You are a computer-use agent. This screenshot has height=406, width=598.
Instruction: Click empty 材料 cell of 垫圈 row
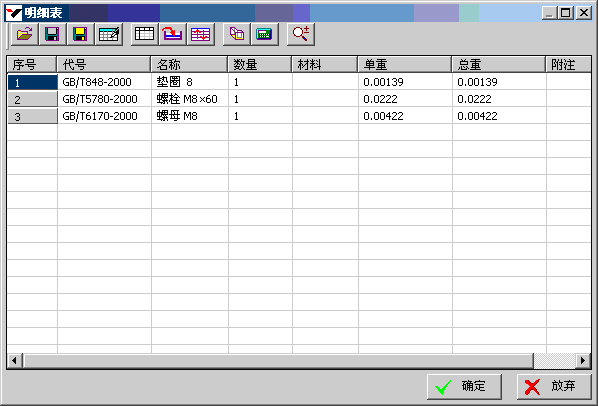[325, 82]
